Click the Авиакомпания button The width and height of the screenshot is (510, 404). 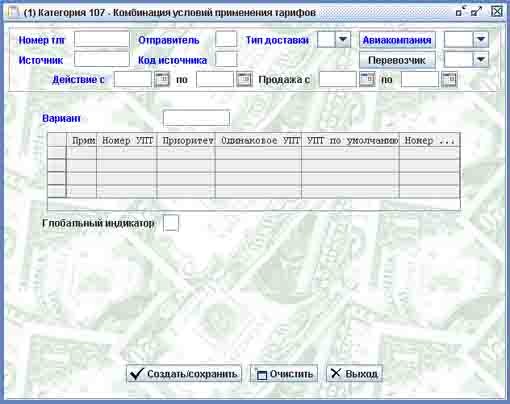(397, 40)
